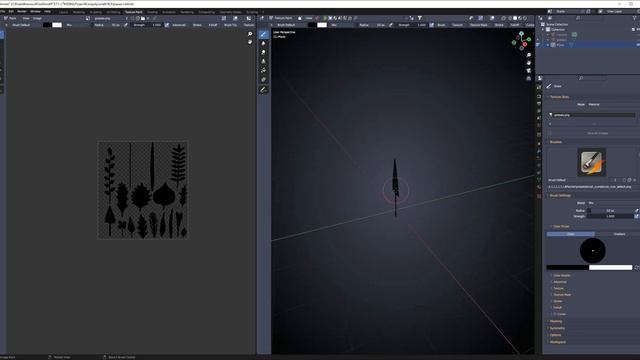Switch to solid viewport shading

pyautogui.click(x=515, y=18)
